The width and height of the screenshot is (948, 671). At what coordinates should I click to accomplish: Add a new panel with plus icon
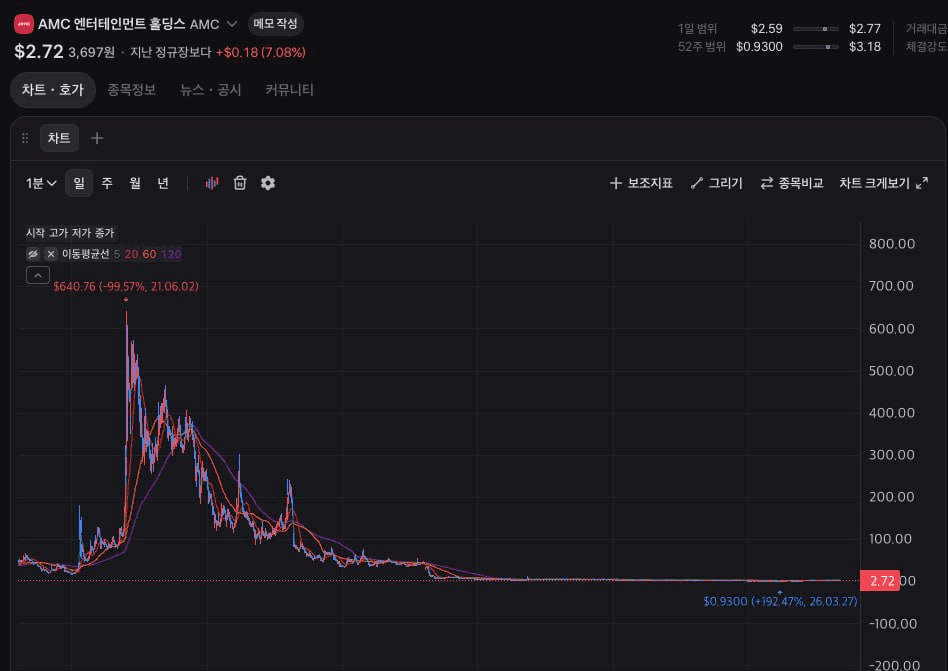[97, 138]
